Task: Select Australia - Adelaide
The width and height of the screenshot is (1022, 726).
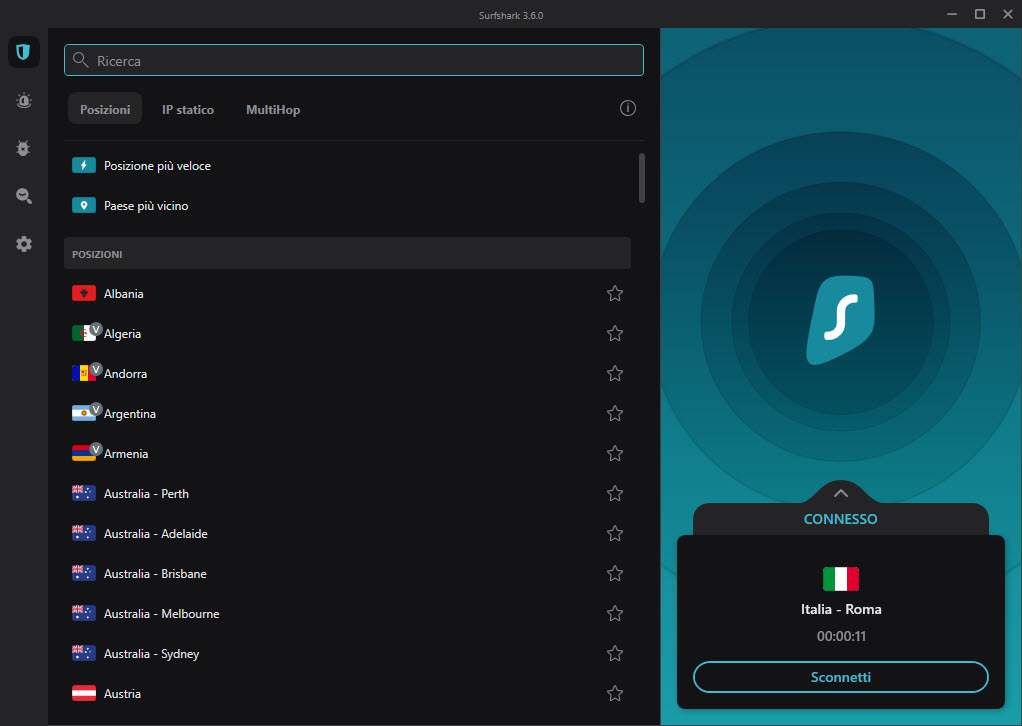Action: coord(347,533)
